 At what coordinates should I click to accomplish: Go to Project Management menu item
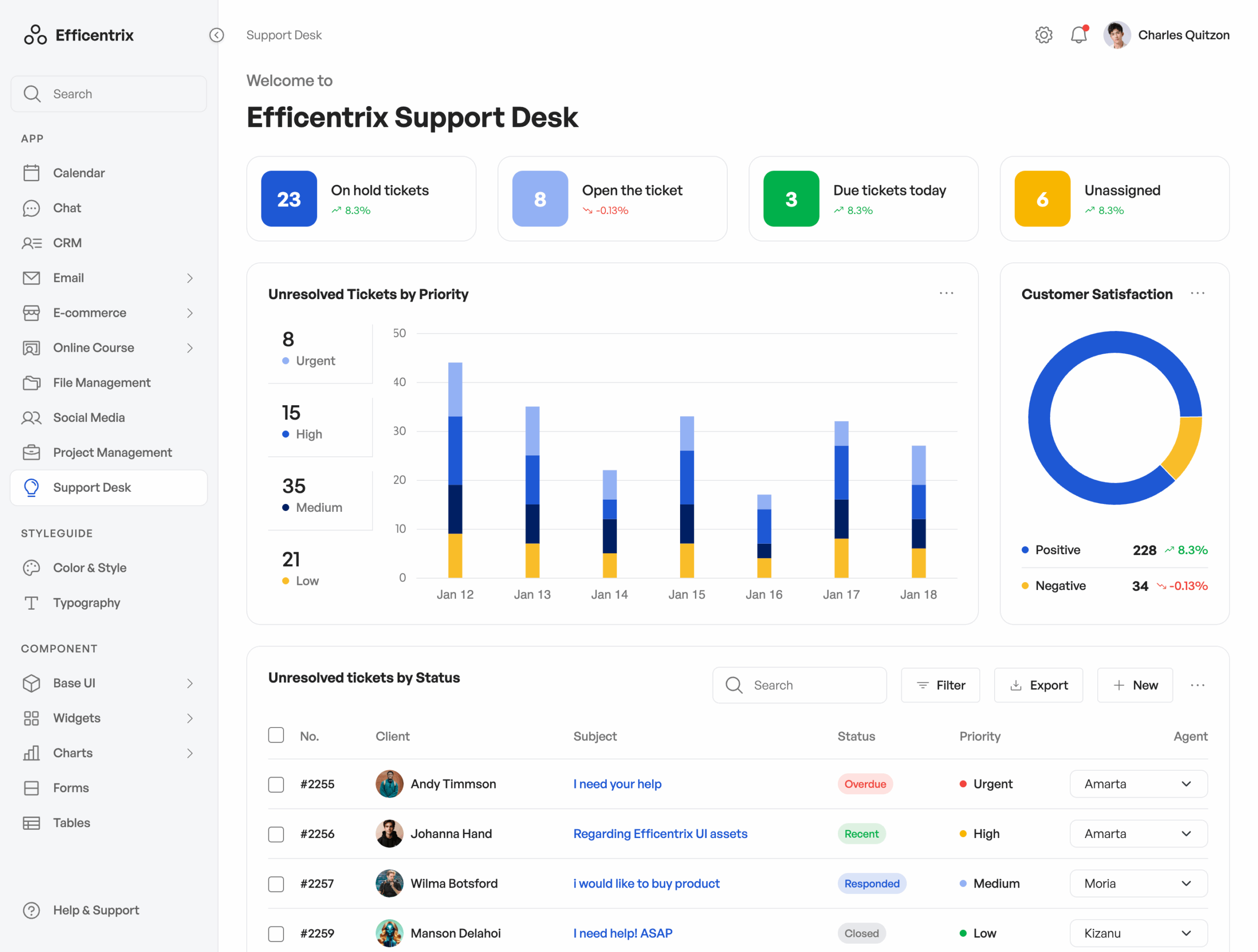pos(112,452)
